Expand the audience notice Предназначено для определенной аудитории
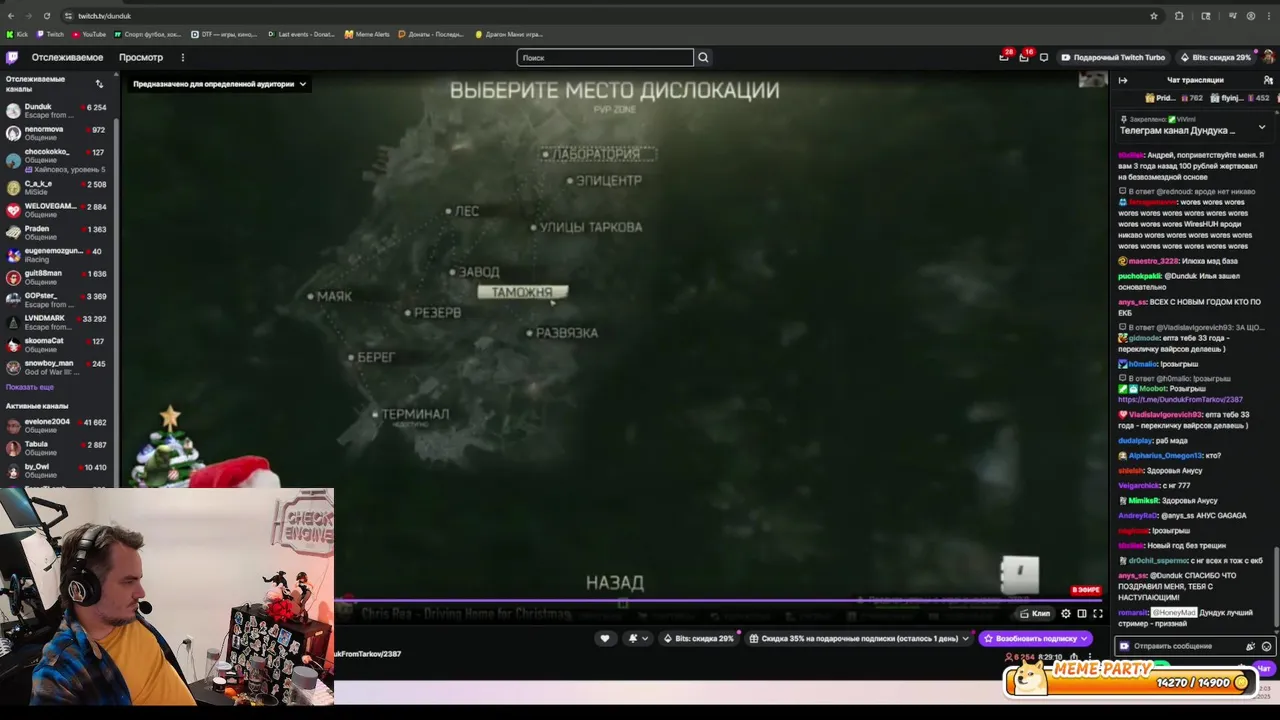The width and height of the screenshot is (1280, 720). 219,84
